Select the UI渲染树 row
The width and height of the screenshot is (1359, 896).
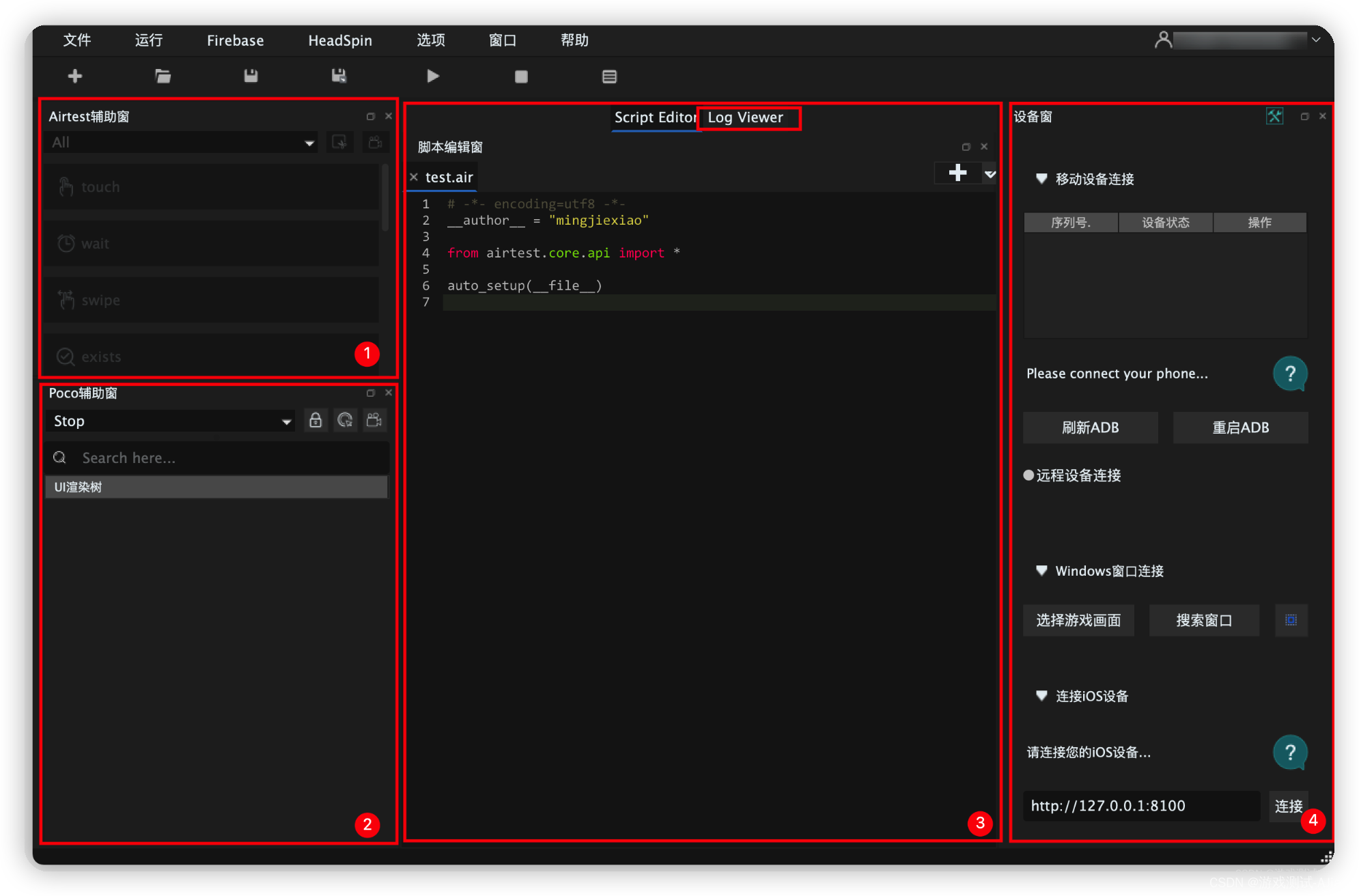click(x=216, y=487)
